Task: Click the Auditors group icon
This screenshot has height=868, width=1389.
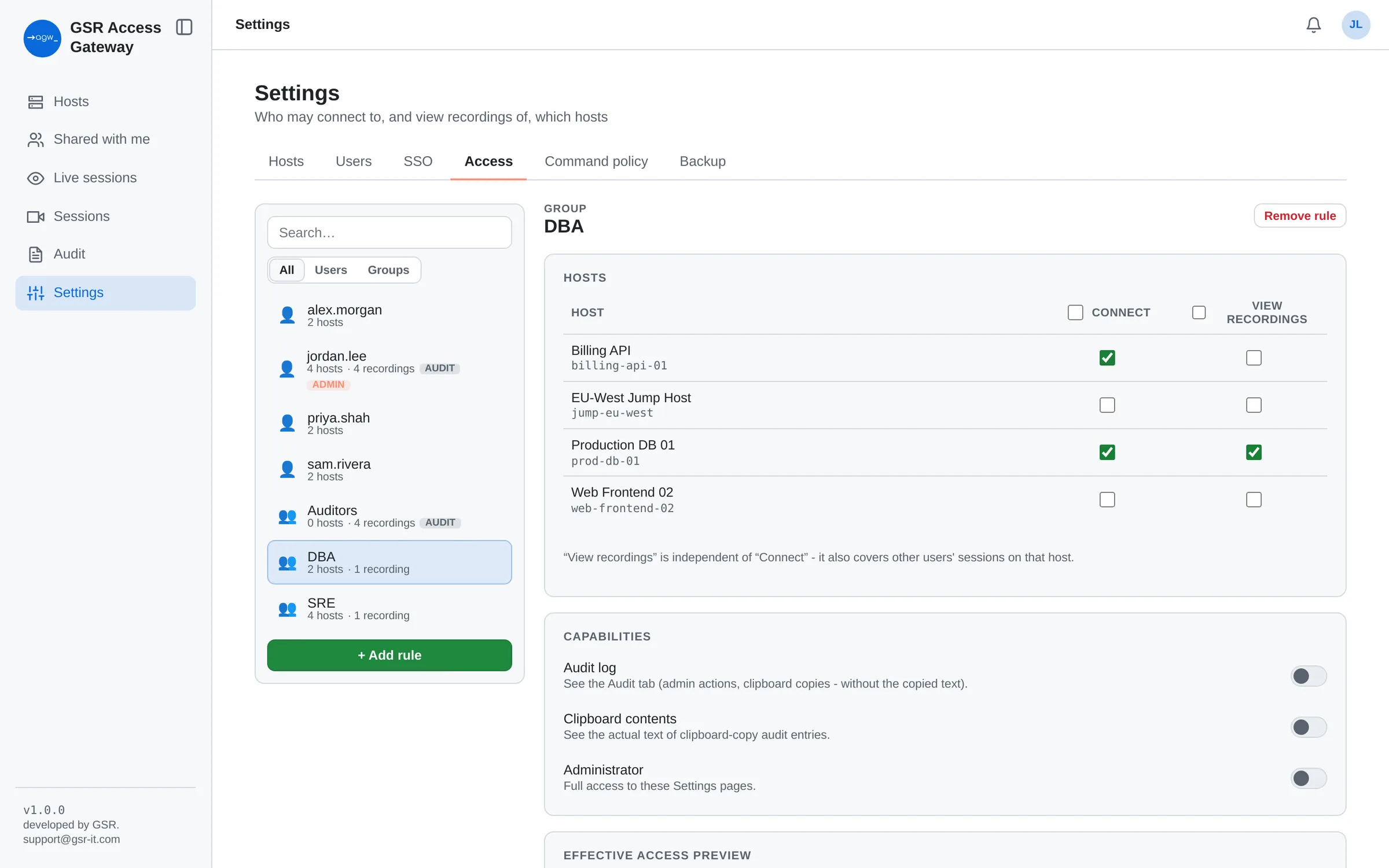Action: coord(287,516)
